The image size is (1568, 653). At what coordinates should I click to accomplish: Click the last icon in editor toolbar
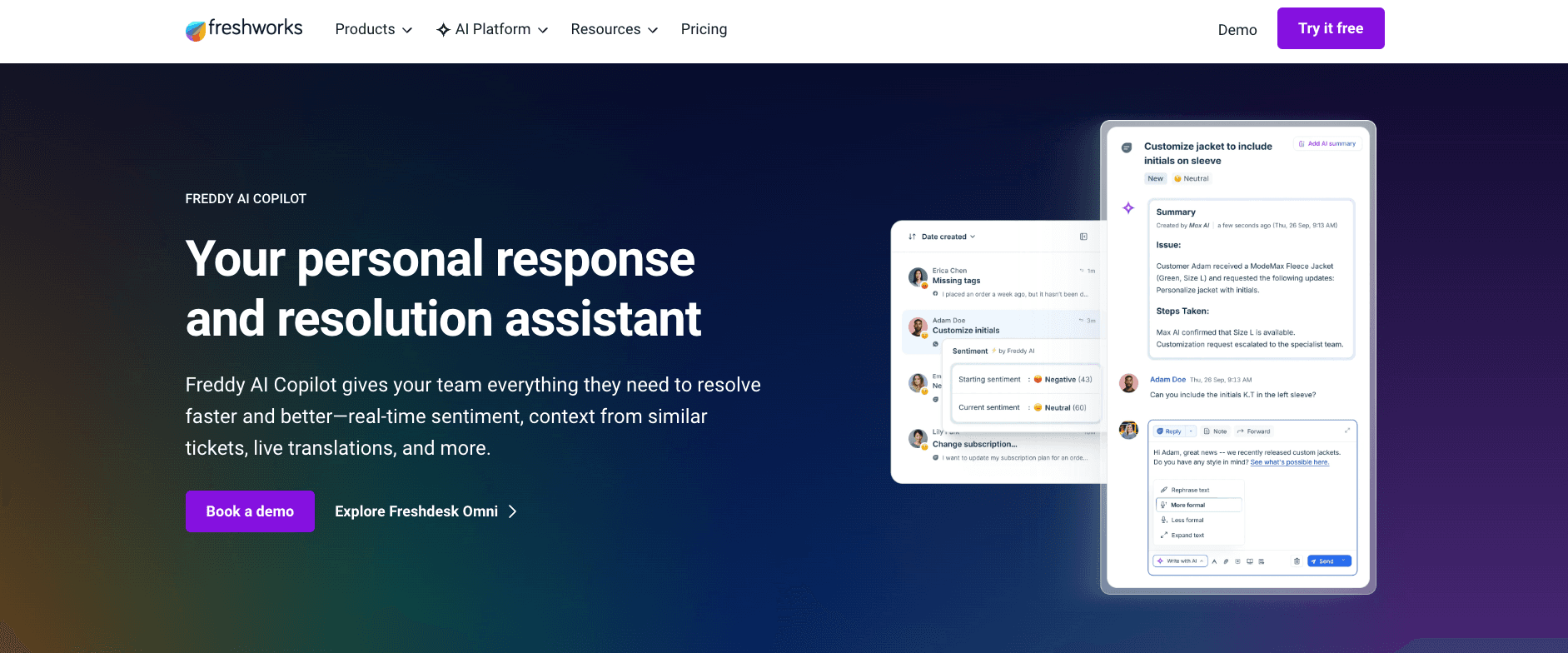click(1262, 561)
